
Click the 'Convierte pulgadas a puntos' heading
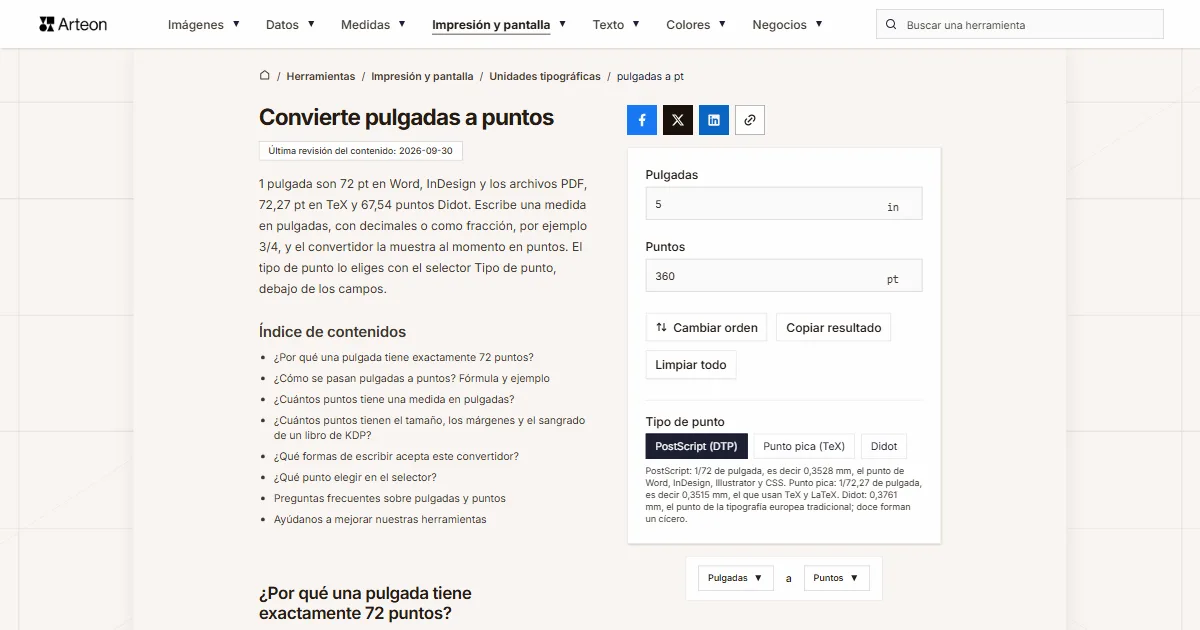(406, 117)
